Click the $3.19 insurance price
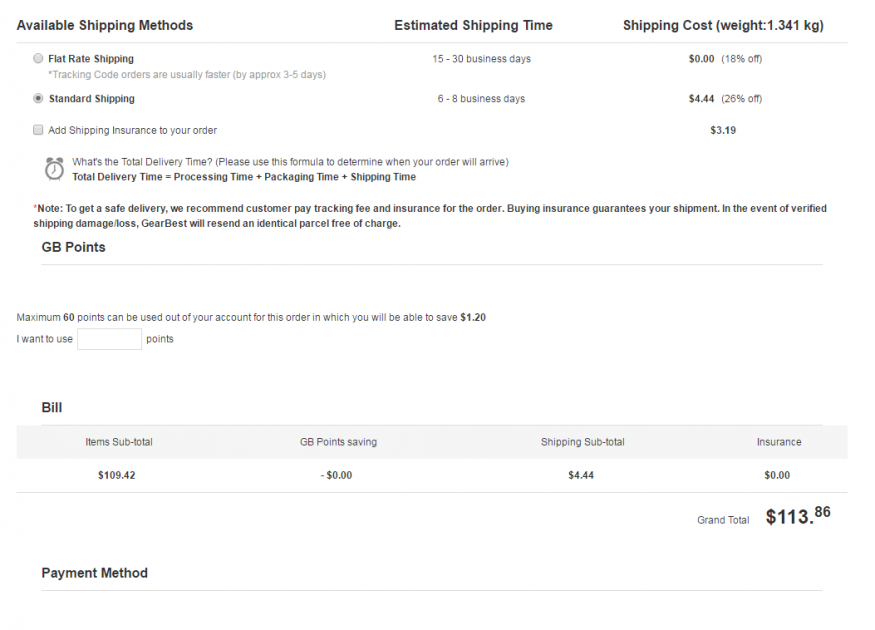The width and height of the screenshot is (875, 630). 723,130
